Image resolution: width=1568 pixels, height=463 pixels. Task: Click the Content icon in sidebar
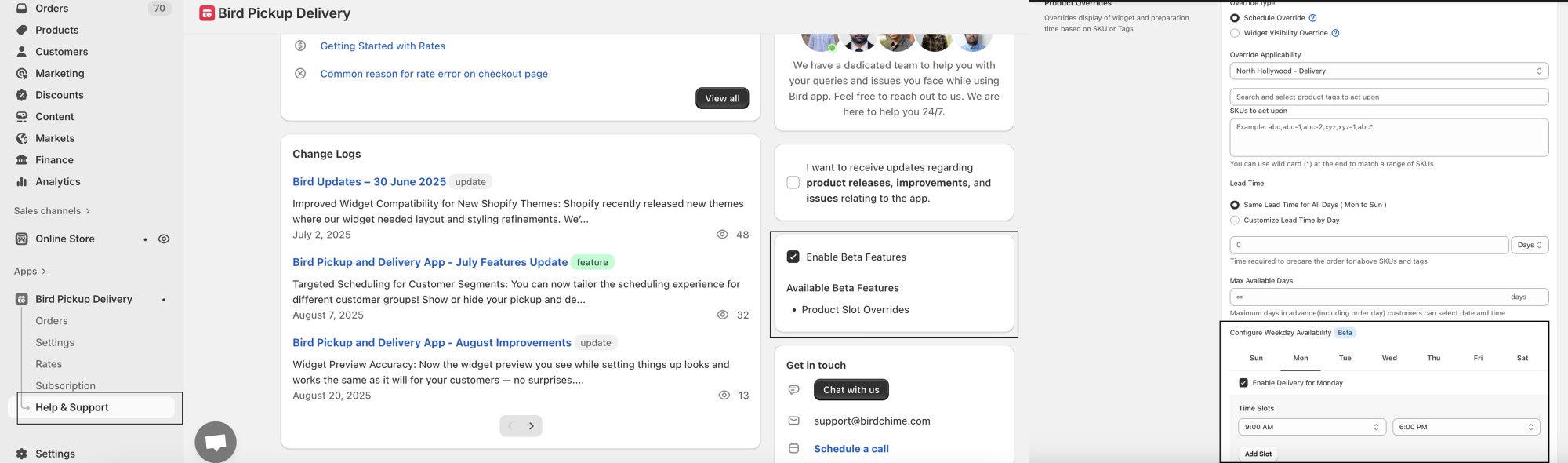point(22,116)
